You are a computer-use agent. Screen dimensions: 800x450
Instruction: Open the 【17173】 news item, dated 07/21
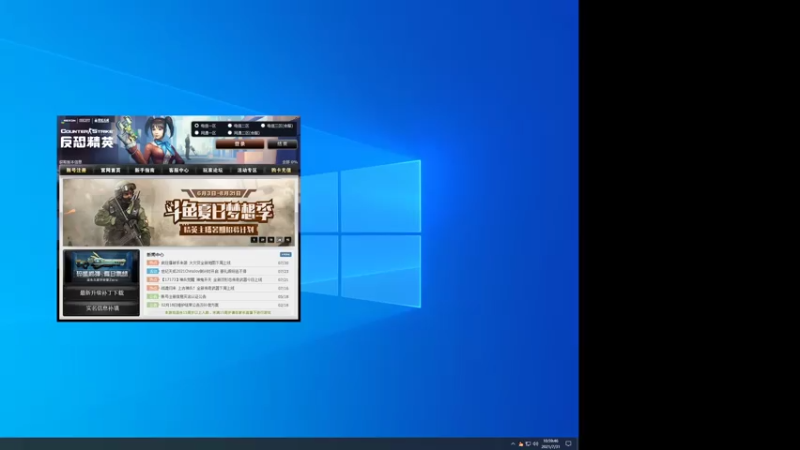point(218,280)
